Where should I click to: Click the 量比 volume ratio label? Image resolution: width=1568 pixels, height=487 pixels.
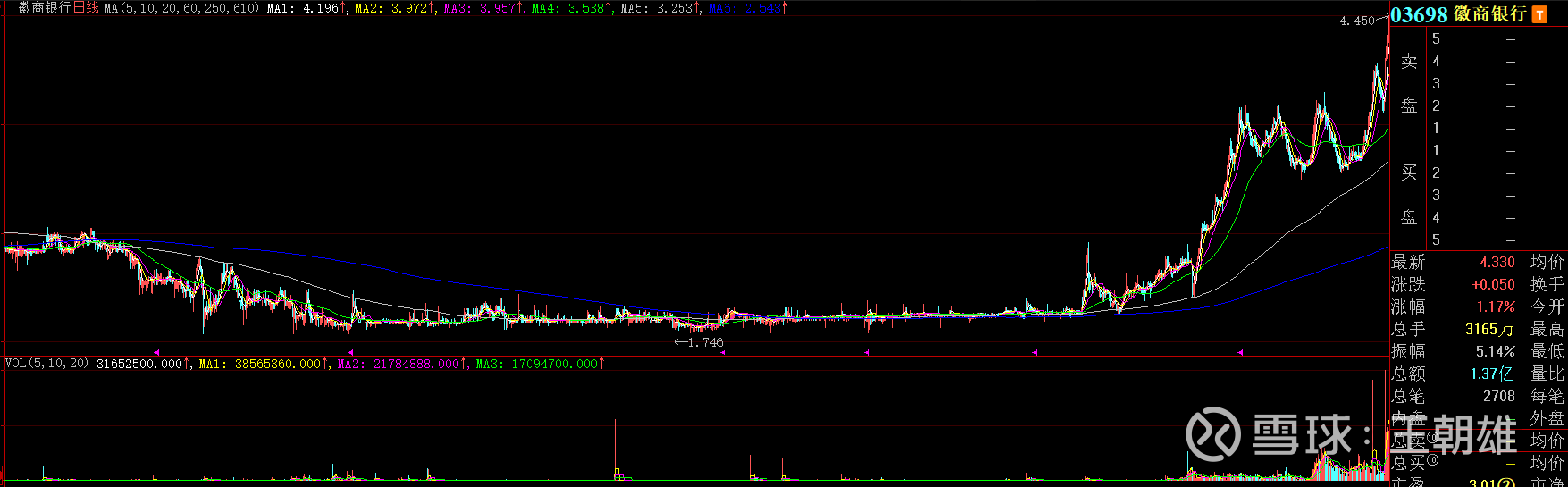tap(1547, 374)
